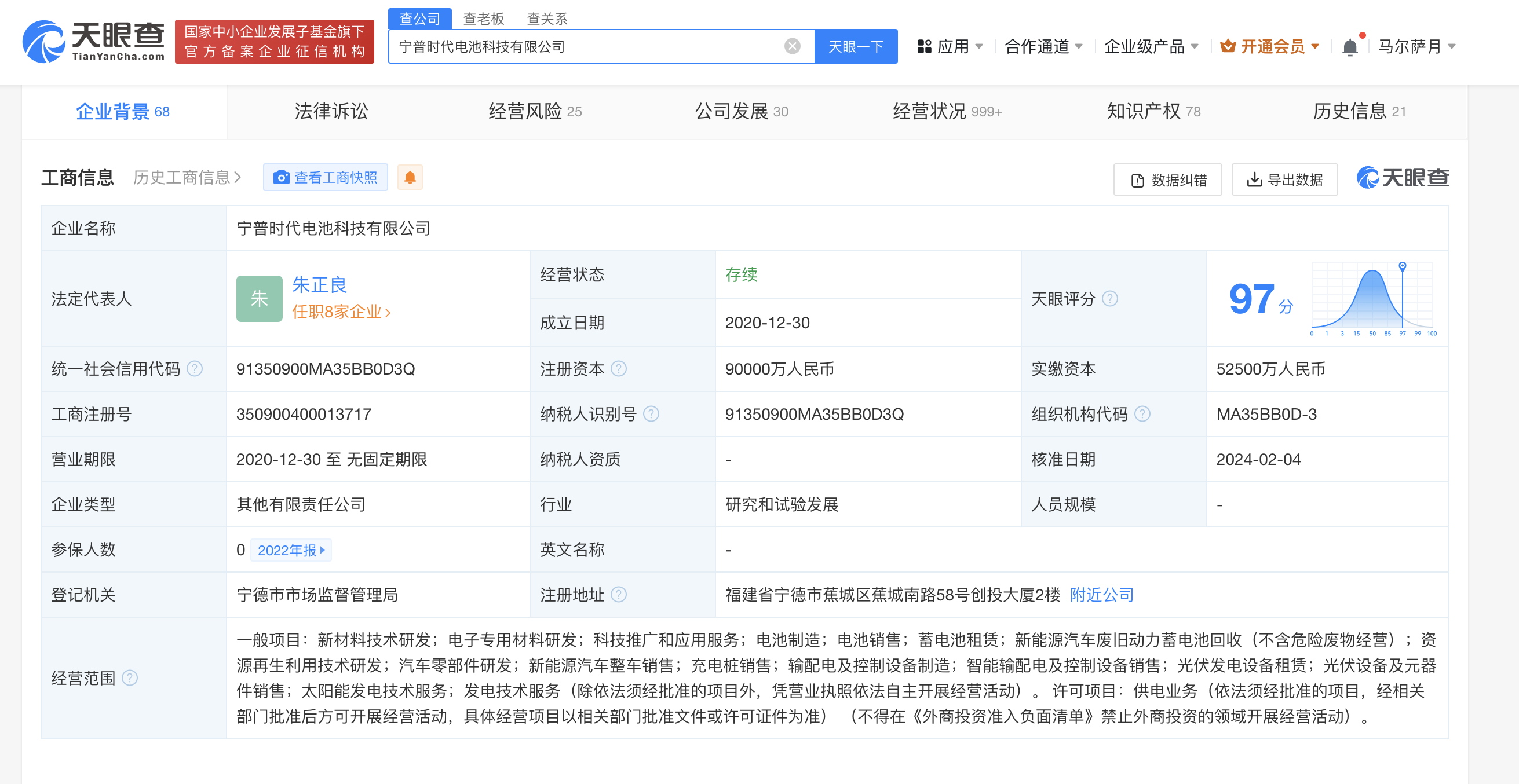1519x784 pixels.
Task: Click help icon next to 天眼评分
Action: 1110,299
